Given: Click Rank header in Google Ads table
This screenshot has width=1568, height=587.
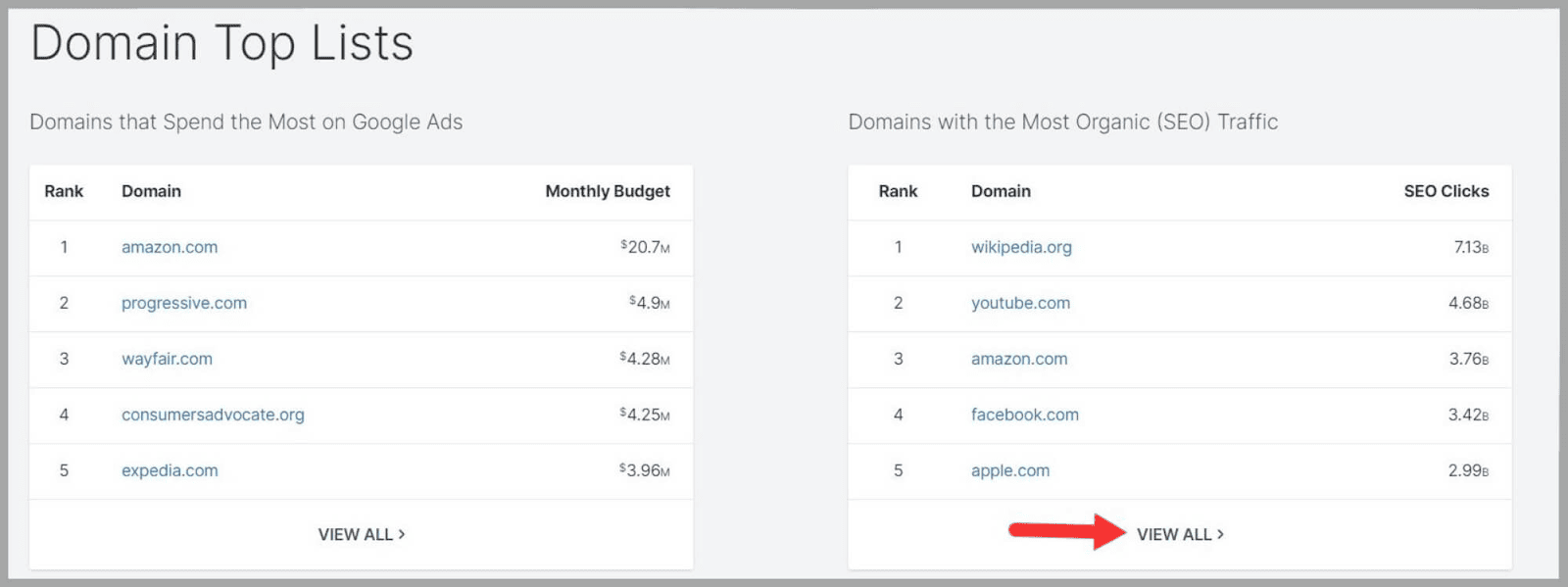Looking at the screenshot, I should click(64, 191).
